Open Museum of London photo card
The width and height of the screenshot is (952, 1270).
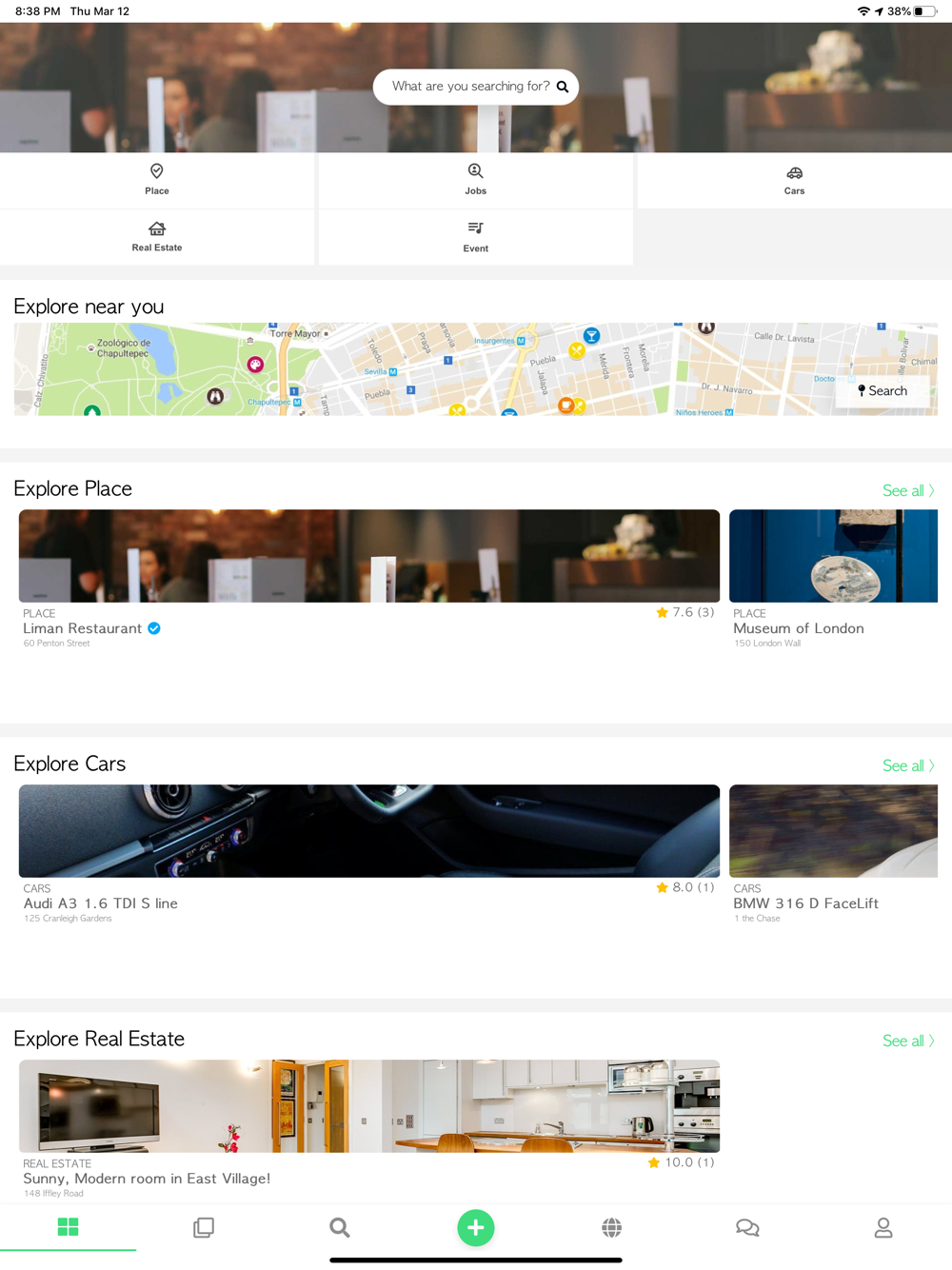pyautogui.click(x=833, y=556)
